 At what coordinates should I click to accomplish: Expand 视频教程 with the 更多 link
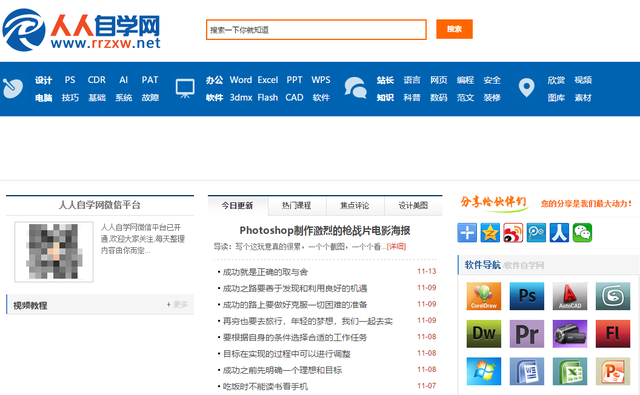[177, 304]
